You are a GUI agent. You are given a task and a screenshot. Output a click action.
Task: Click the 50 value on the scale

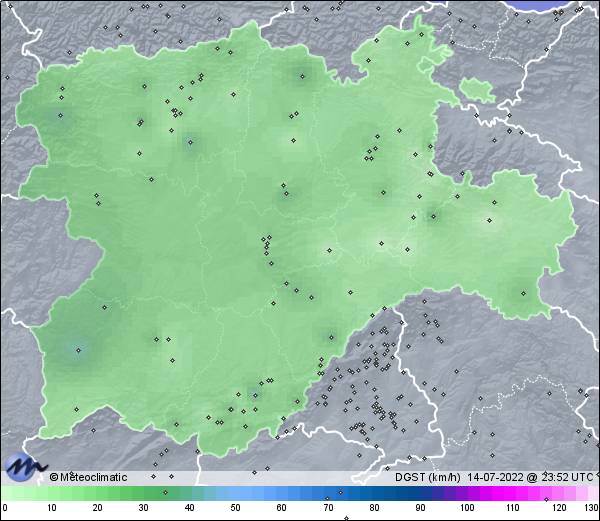[235, 508]
